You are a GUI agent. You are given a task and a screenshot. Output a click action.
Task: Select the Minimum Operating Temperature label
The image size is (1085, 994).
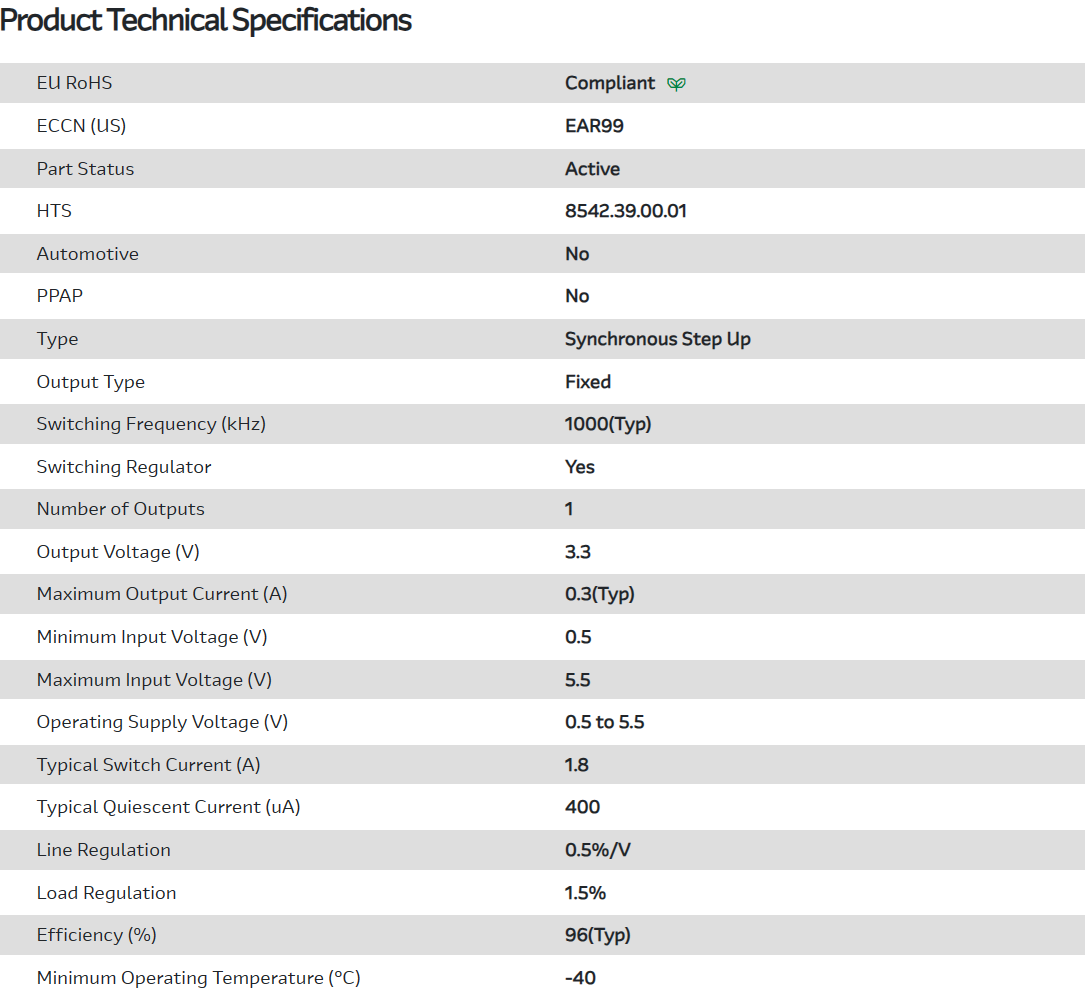(198, 978)
